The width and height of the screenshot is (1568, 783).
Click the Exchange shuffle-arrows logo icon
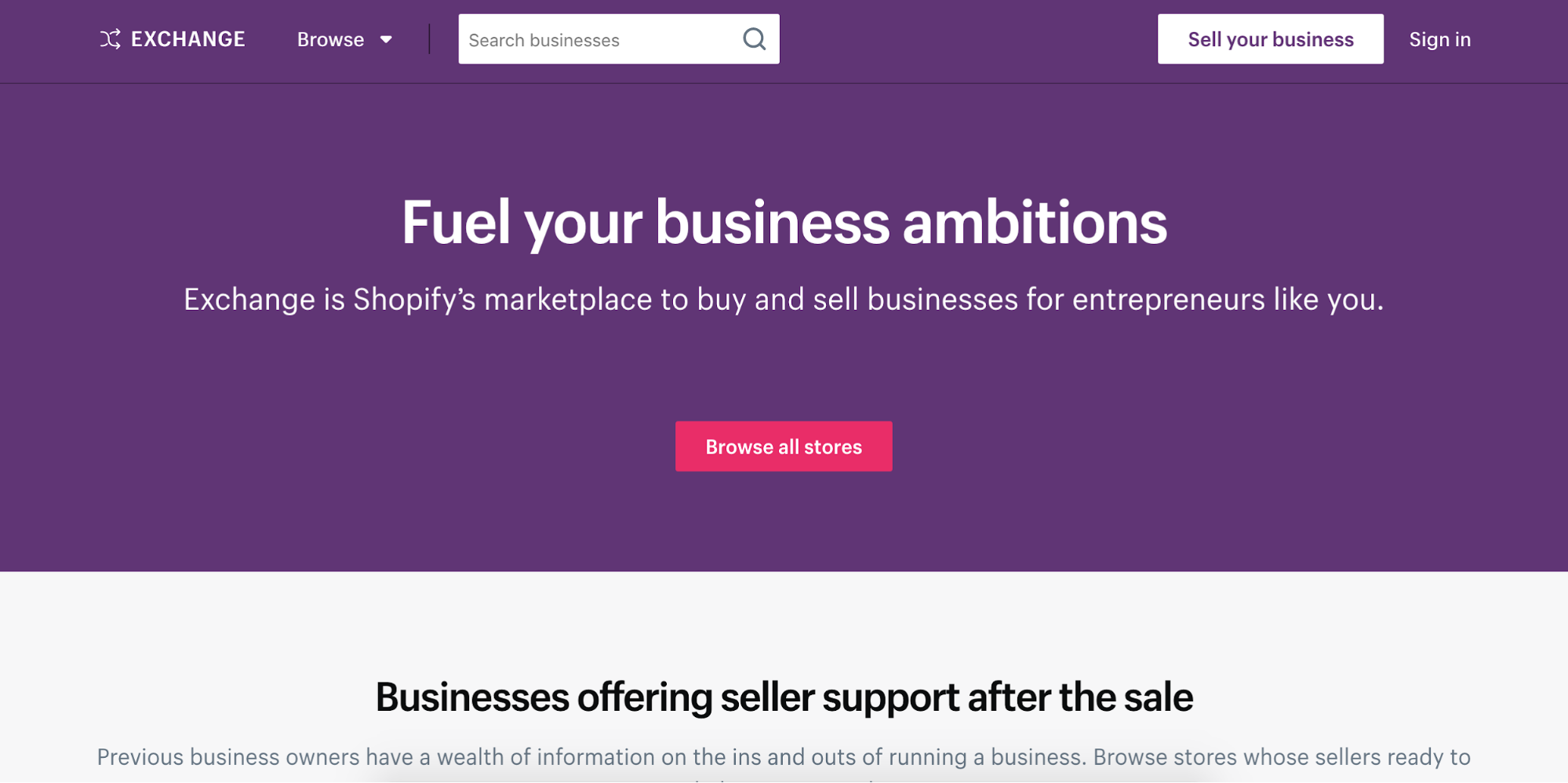pyautogui.click(x=111, y=39)
